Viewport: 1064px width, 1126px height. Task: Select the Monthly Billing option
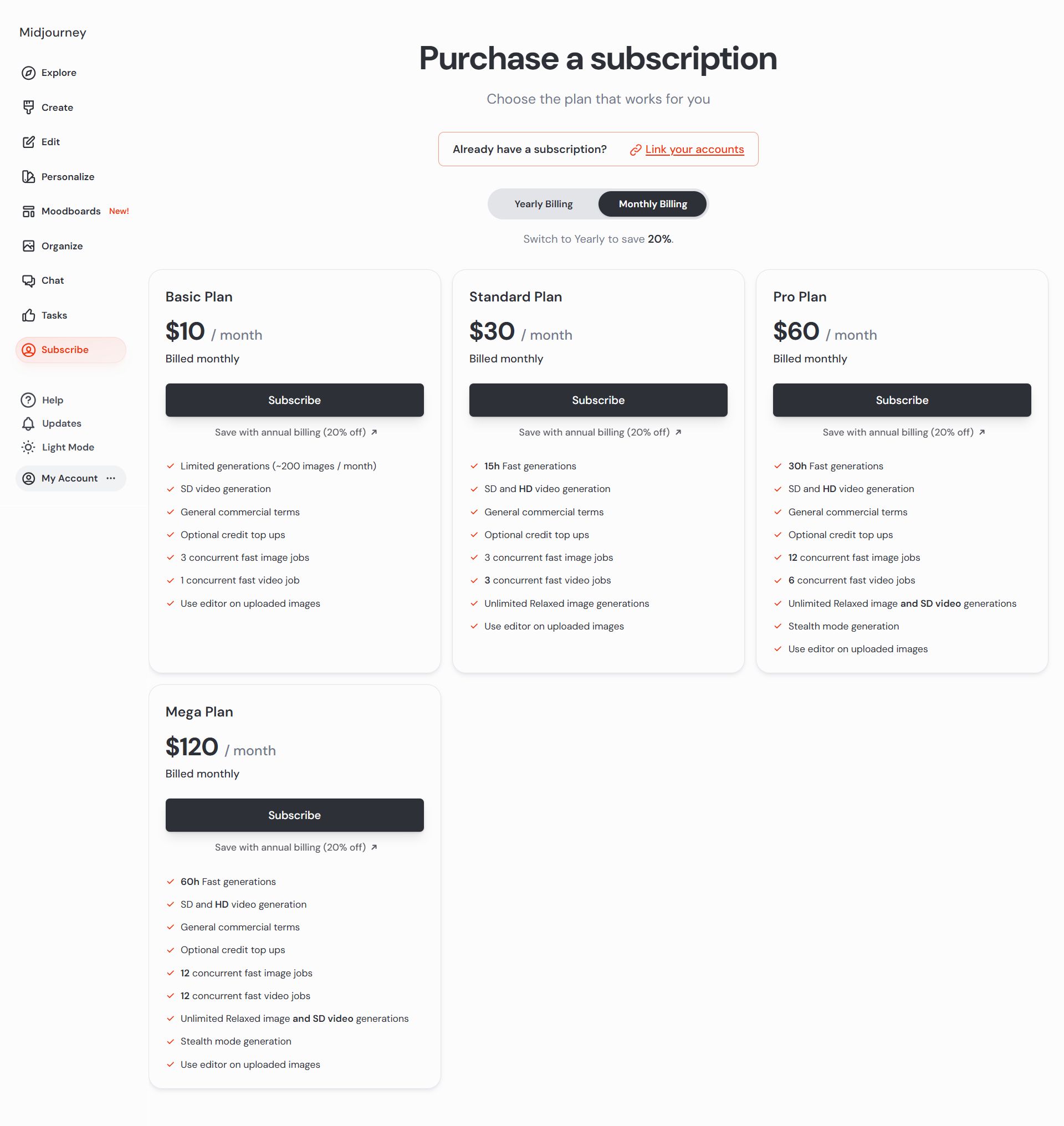(652, 204)
